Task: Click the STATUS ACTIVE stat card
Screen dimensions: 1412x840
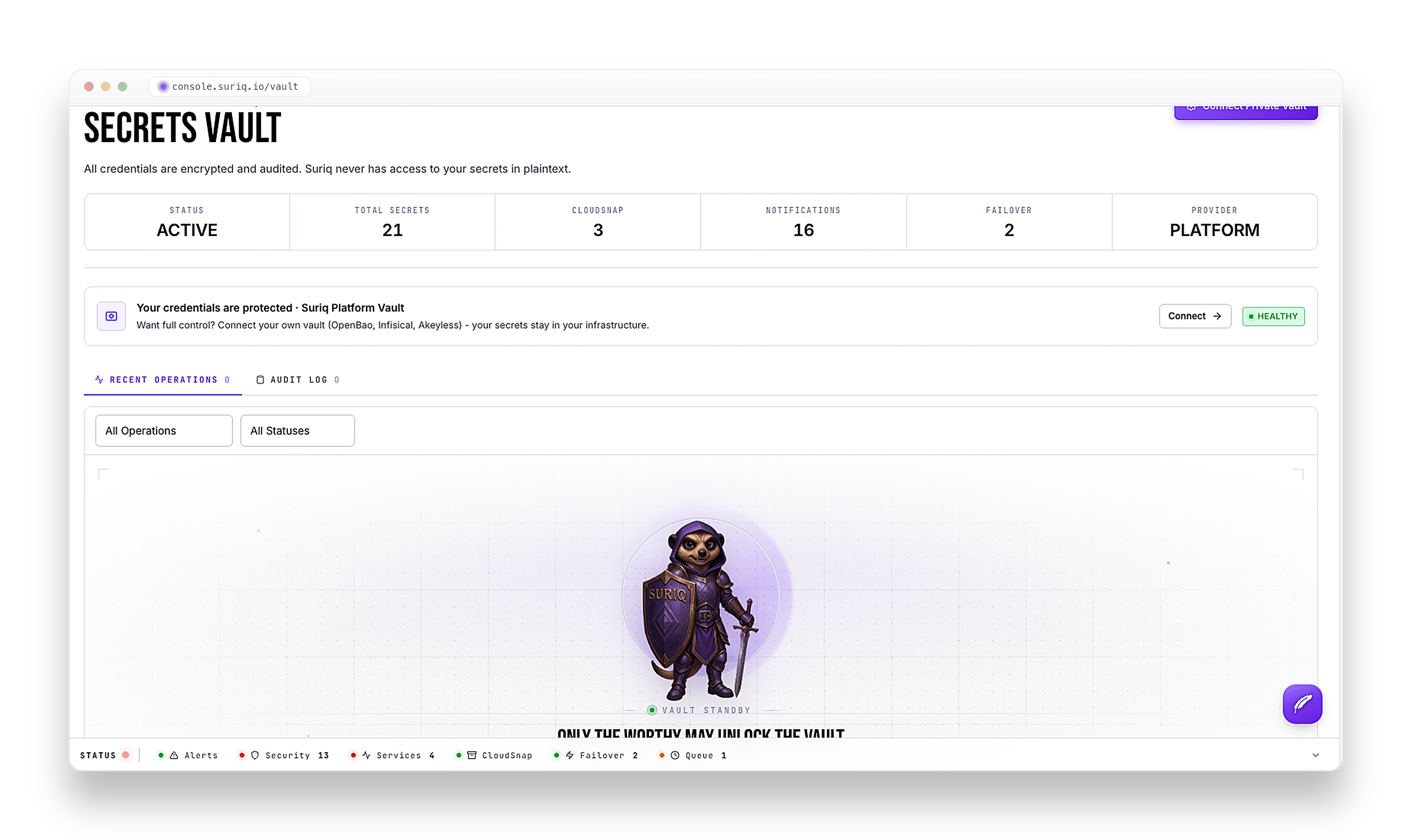Action: tap(187, 222)
